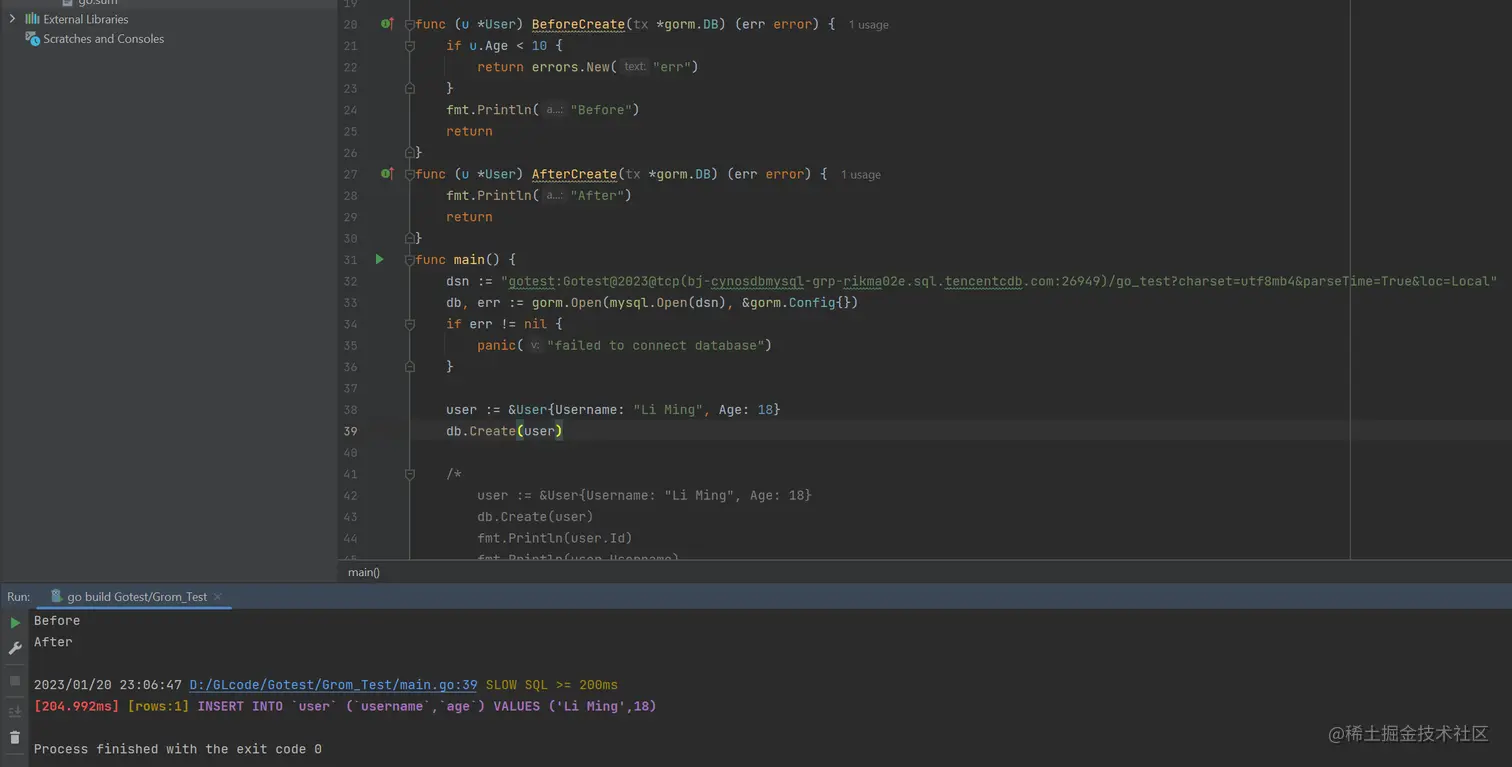Collapse the block comment at line 41
Screen dimensions: 1512x767
[410, 474]
